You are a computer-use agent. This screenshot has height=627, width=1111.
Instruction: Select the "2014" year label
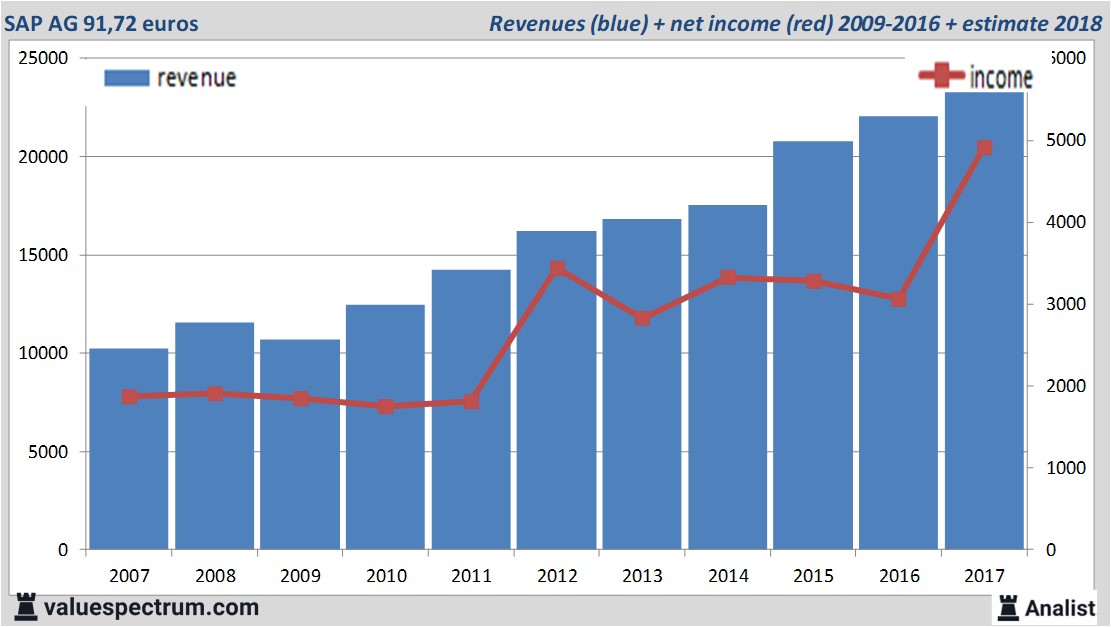(x=728, y=575)
